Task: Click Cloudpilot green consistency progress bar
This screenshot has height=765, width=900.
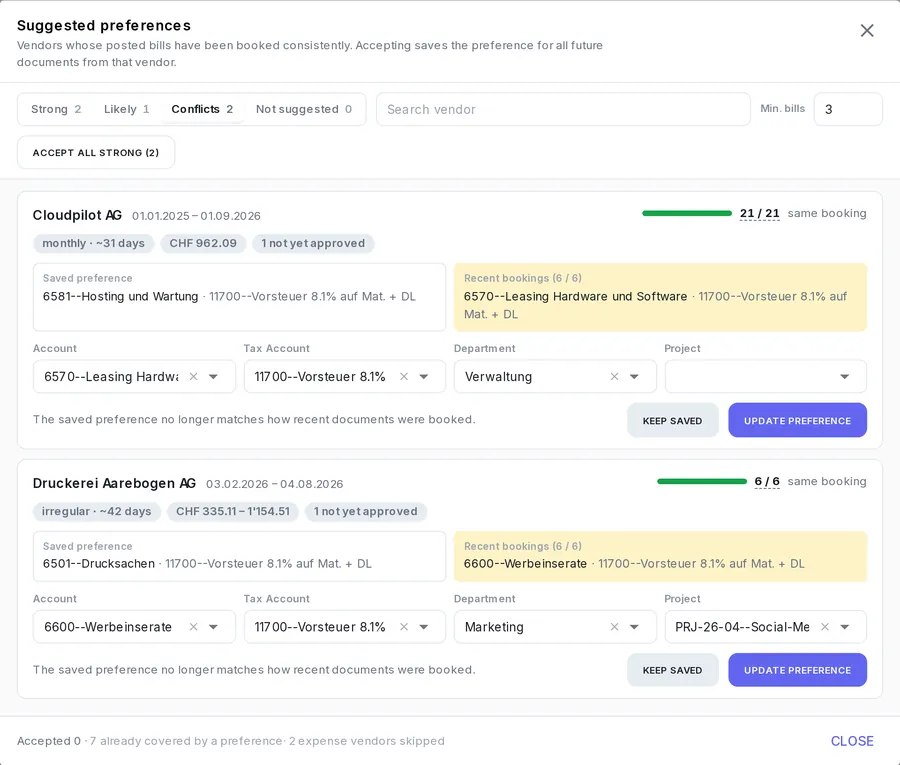Action: coord(687,213)
